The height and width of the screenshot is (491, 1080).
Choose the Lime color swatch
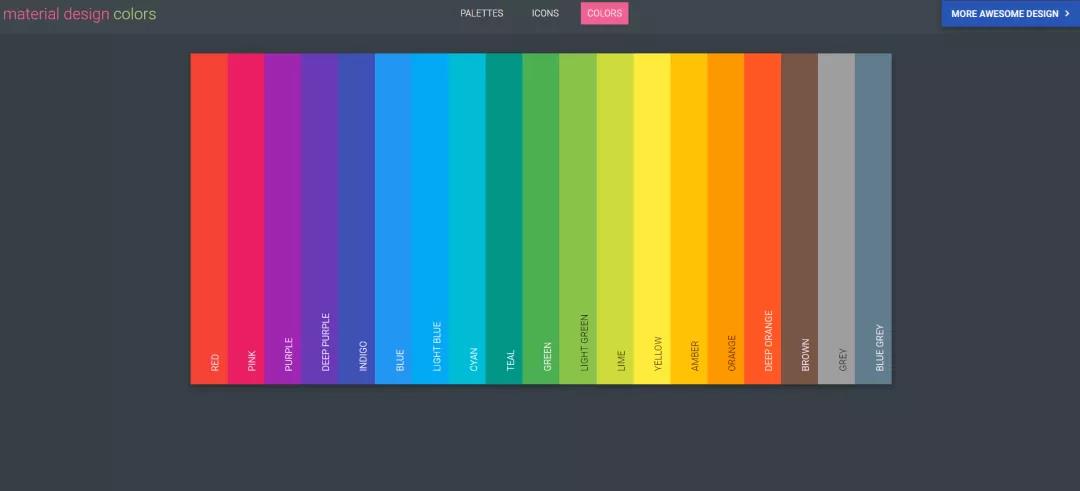click(x=615, y=218)
